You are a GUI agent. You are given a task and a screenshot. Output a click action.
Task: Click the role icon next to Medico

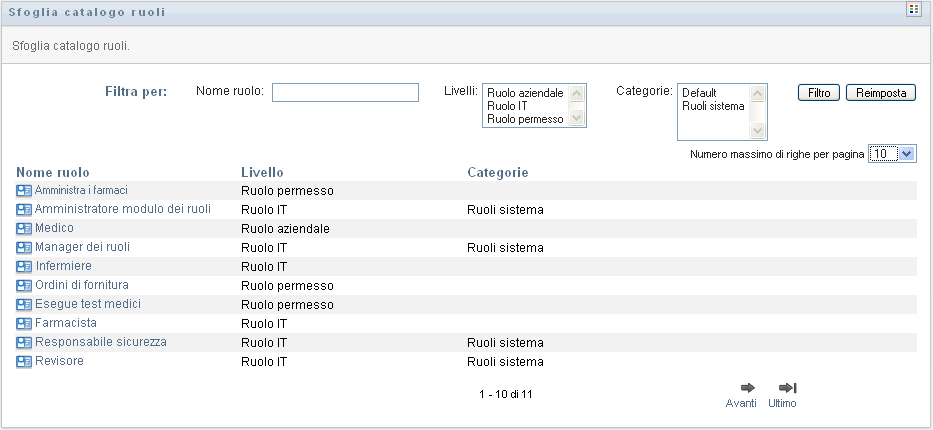pos(24,228)
